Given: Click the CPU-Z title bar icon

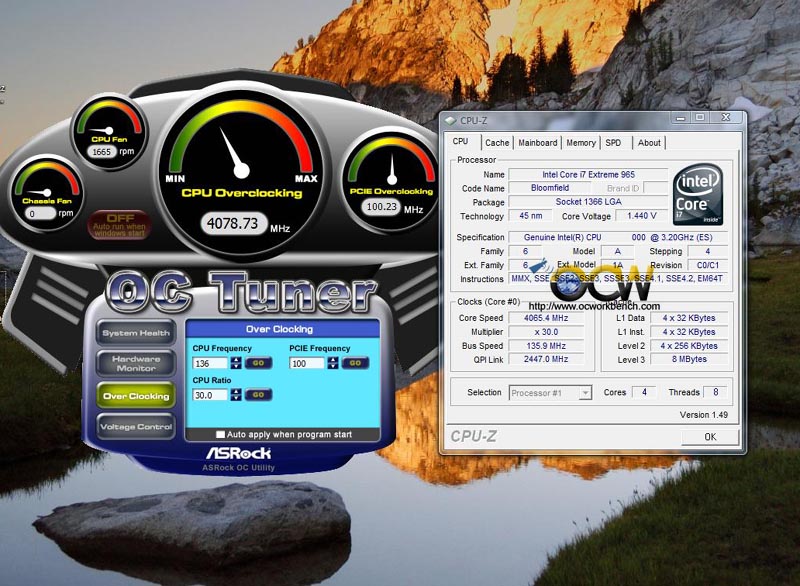Looking at the screenshot, I should point(450,121).
